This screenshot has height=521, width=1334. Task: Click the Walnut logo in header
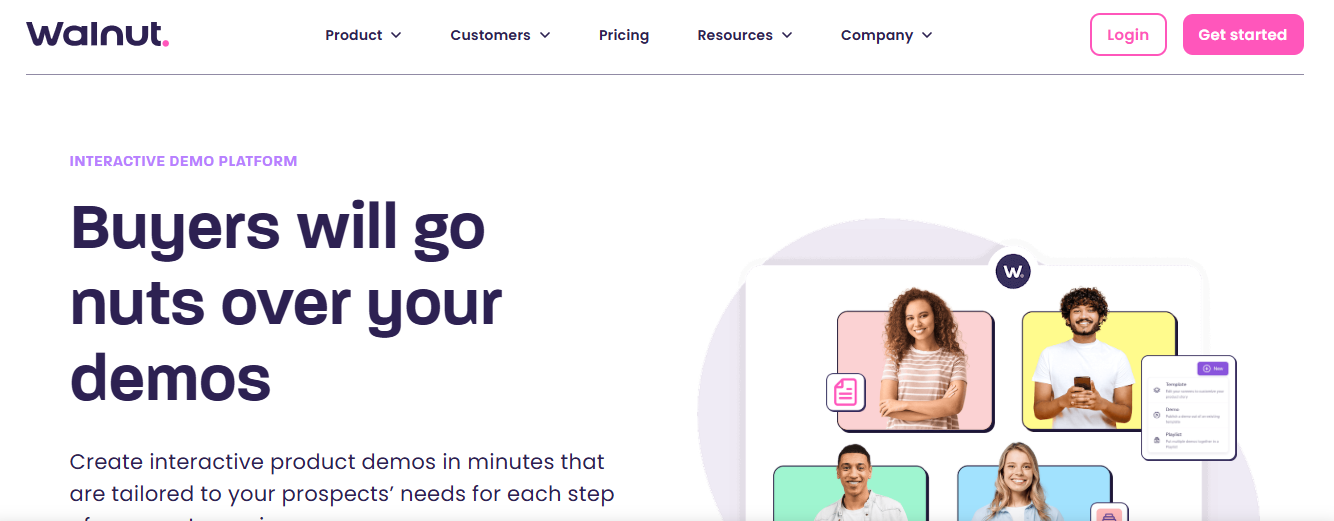coord(98,34)
